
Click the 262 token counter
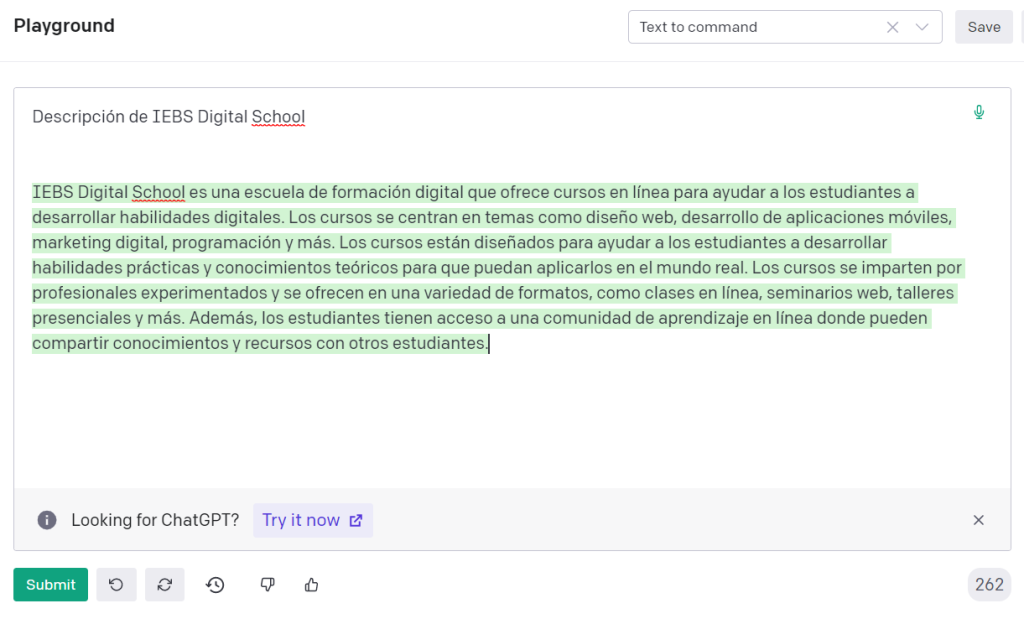pyautogui.click(x=989, y=584)
